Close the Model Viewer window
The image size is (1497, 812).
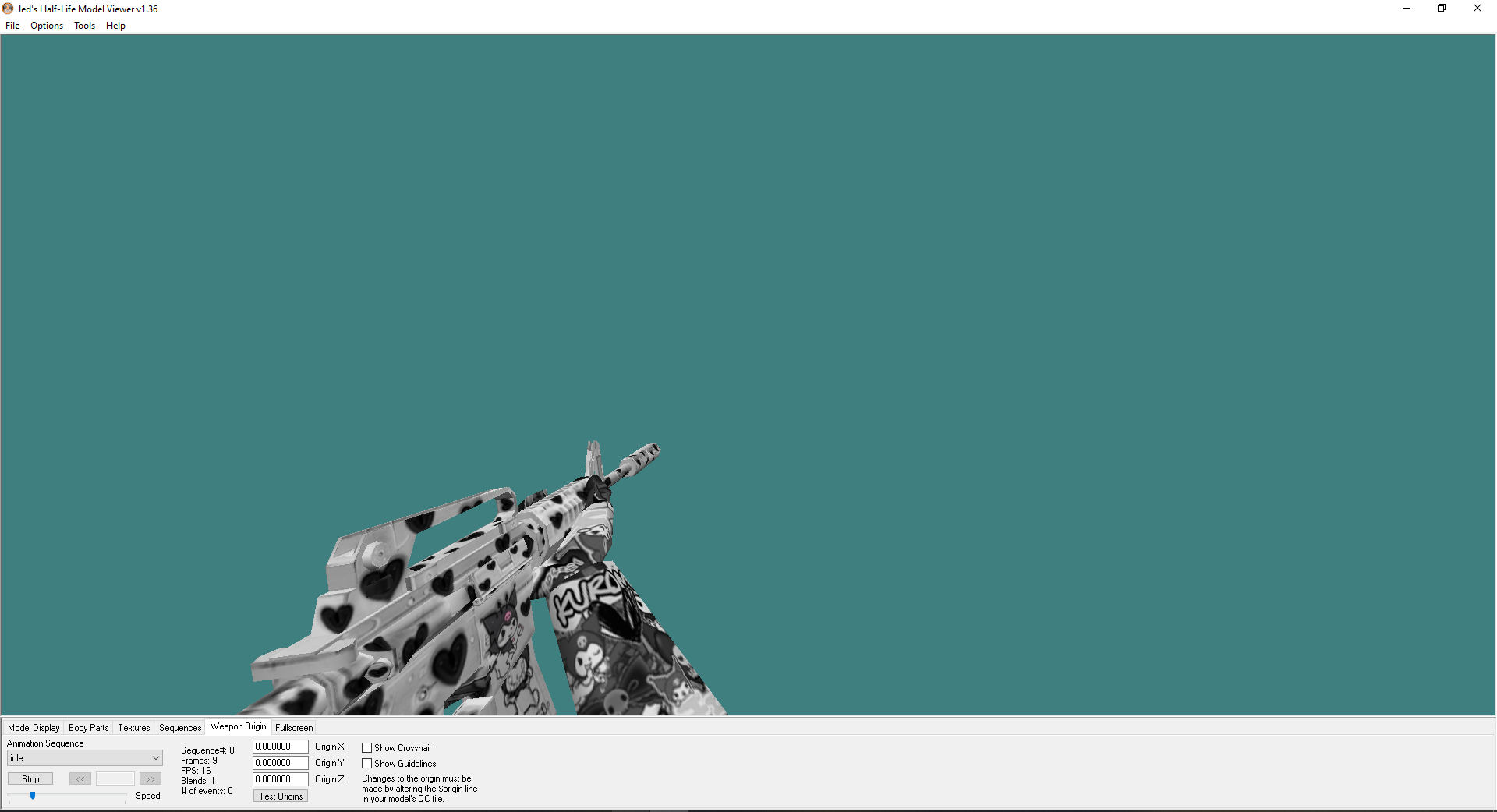[x=1478, y=9]
